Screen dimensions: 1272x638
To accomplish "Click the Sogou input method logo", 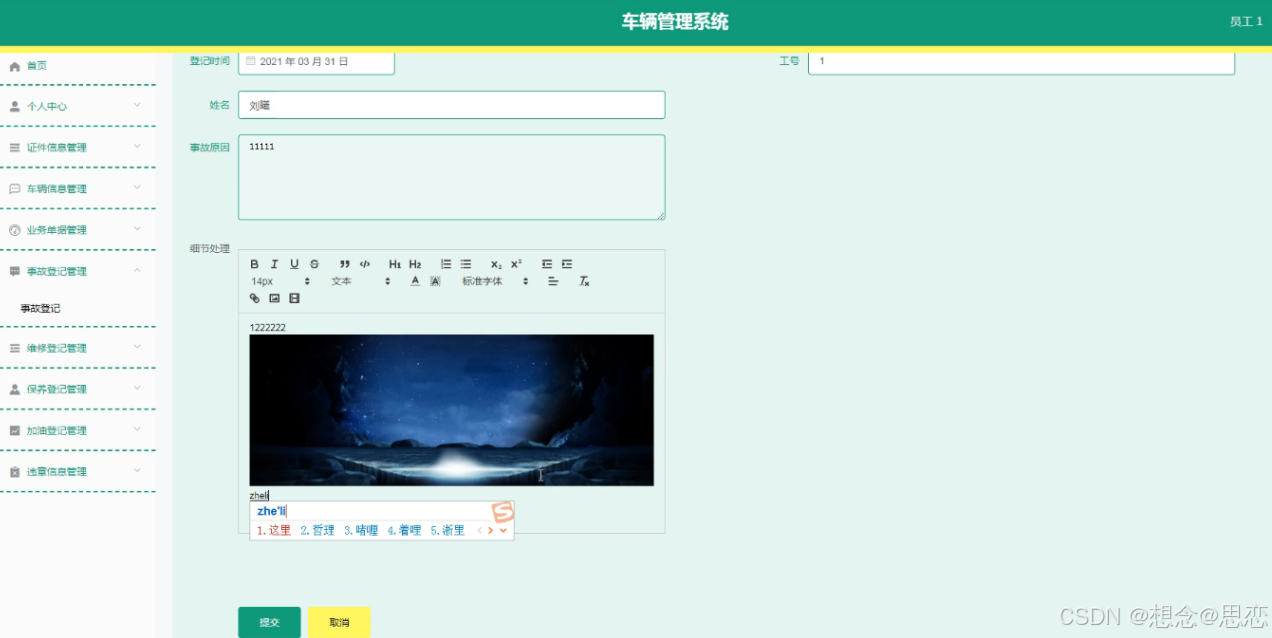I will pos(503,512).
